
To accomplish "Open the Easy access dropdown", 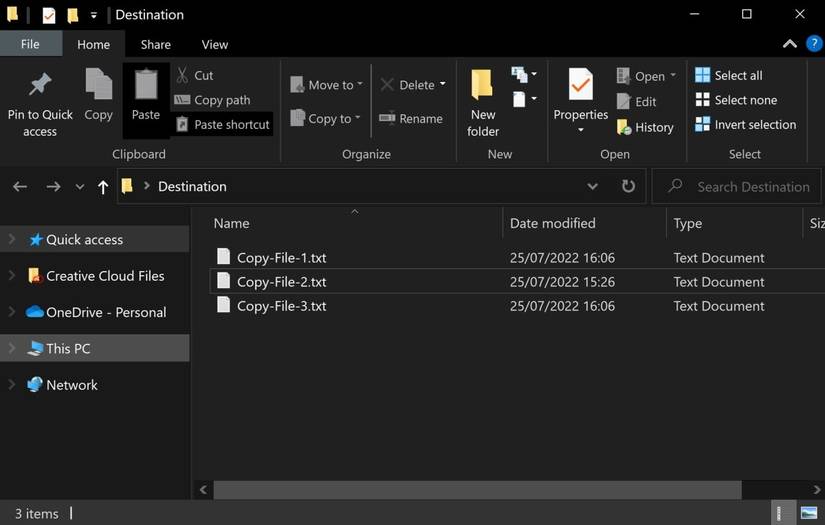I will click(524, 99).
